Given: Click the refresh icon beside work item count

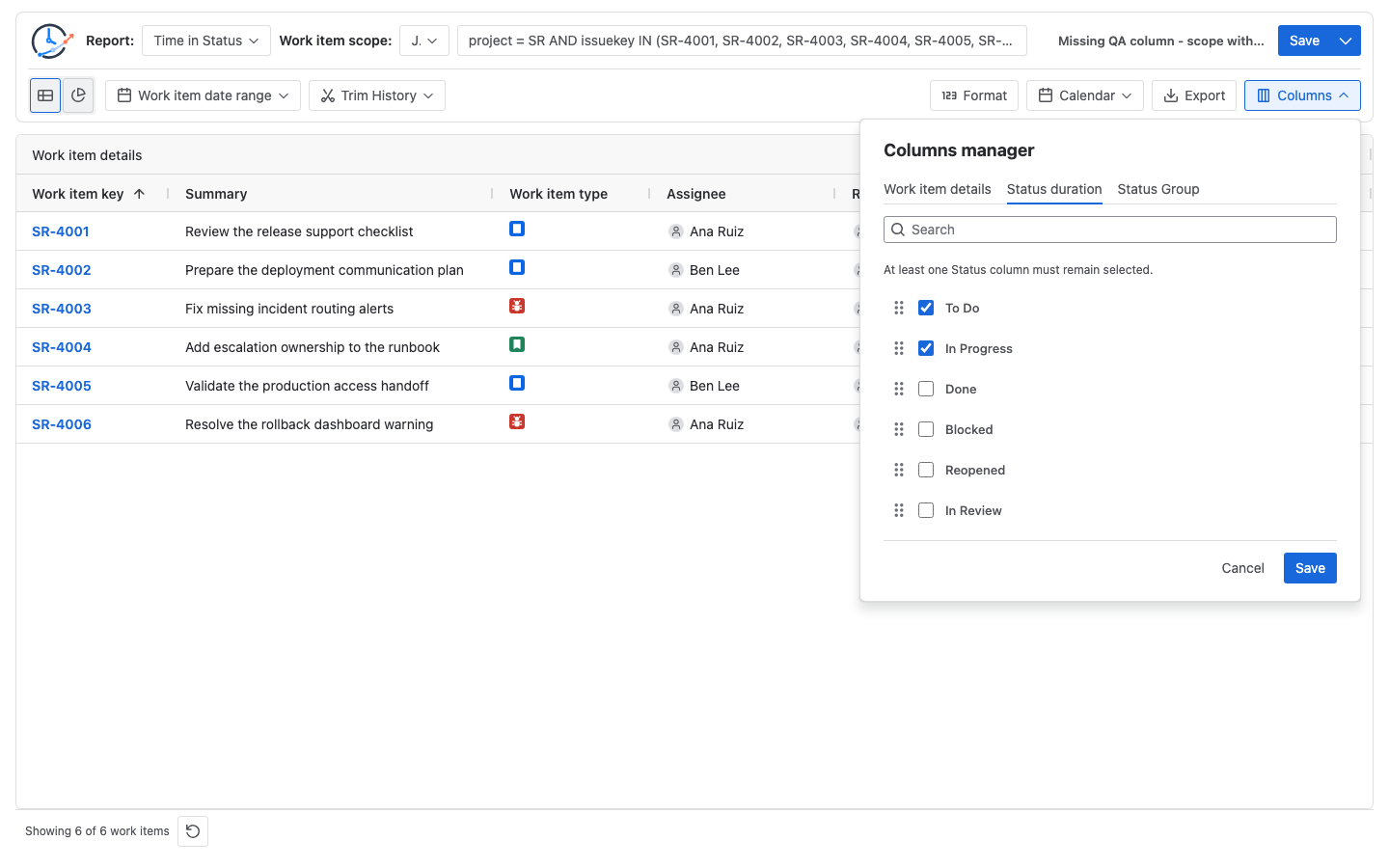Looking at the screenshot, I should (193, 831).
